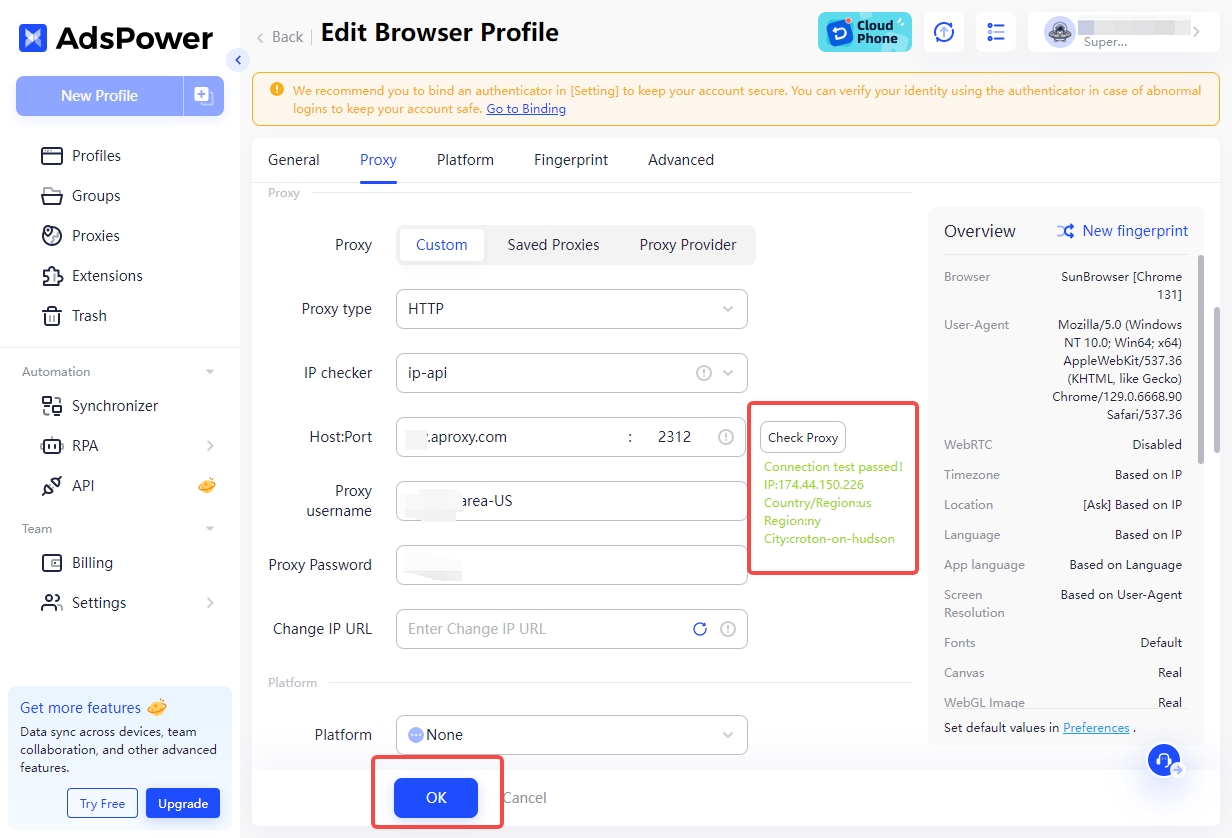Viewport: 1232px width, 838px height.
Task: Open the Platform None dropdown
Action: click(x=572, y=735)
